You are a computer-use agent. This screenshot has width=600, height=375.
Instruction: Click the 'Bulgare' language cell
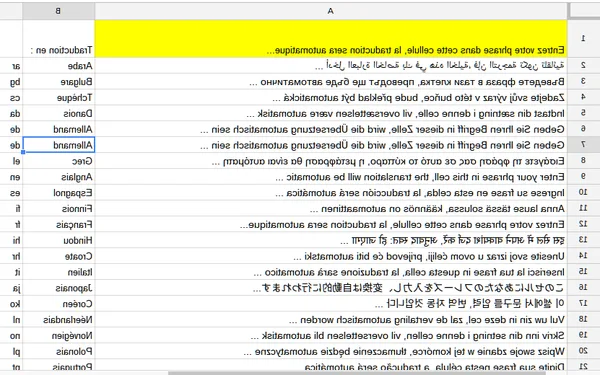[59, 82]
